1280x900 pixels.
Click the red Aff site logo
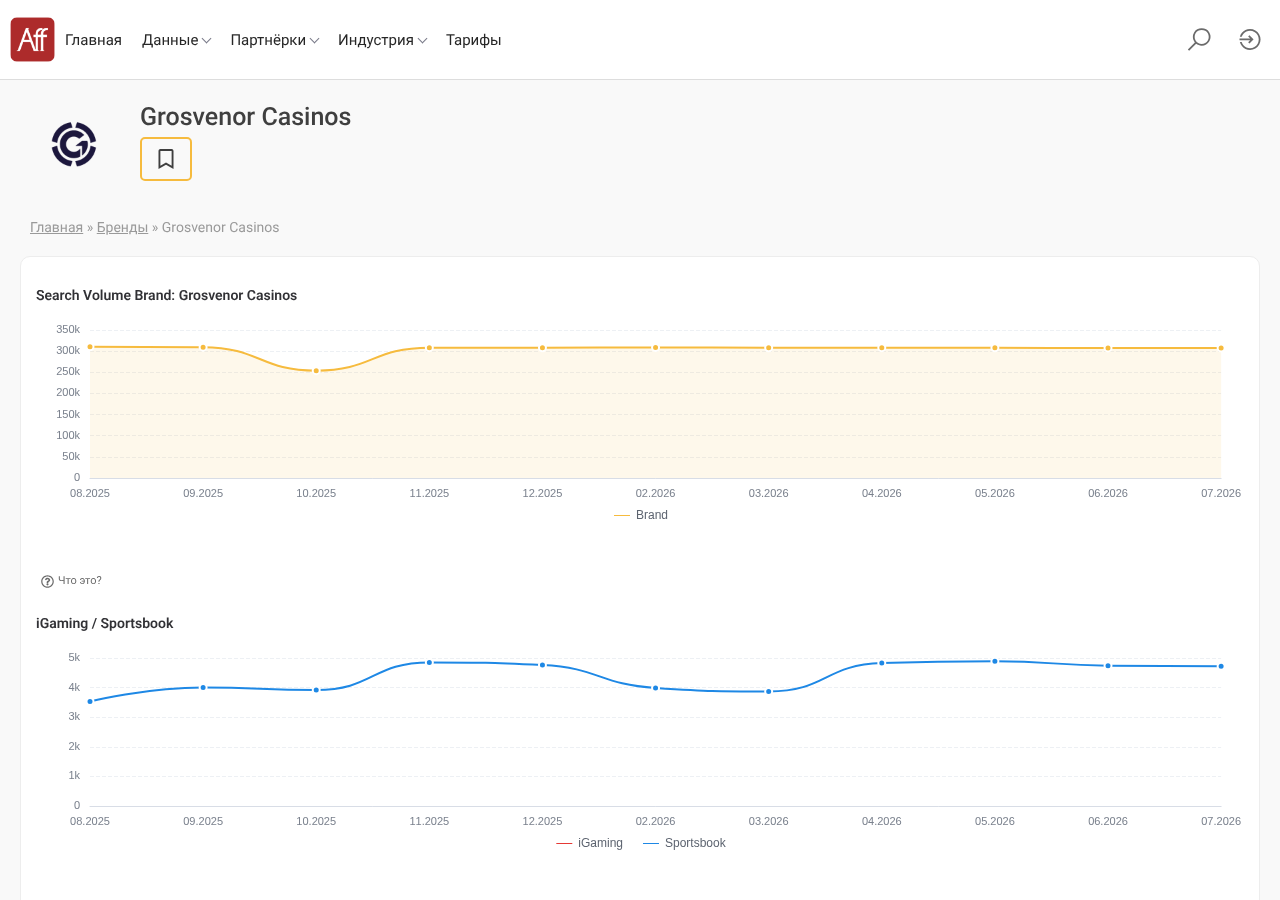click(x=32, y=39)
